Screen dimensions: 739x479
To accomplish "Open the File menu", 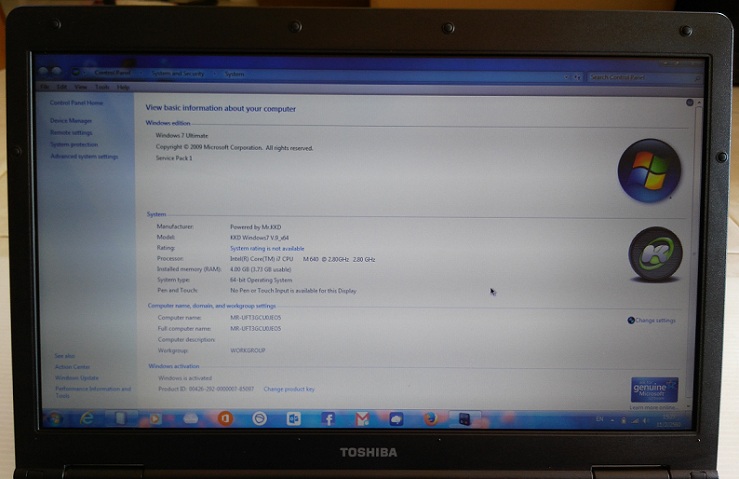I will click(x=45, y=87).
